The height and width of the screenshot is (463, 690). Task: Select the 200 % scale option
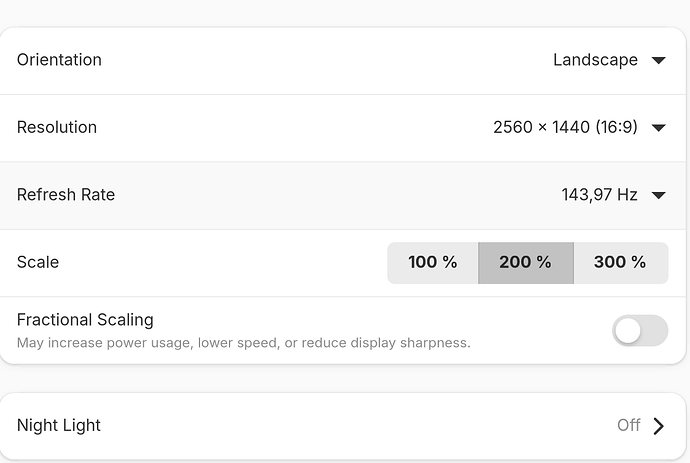click(x=525, y=263)
